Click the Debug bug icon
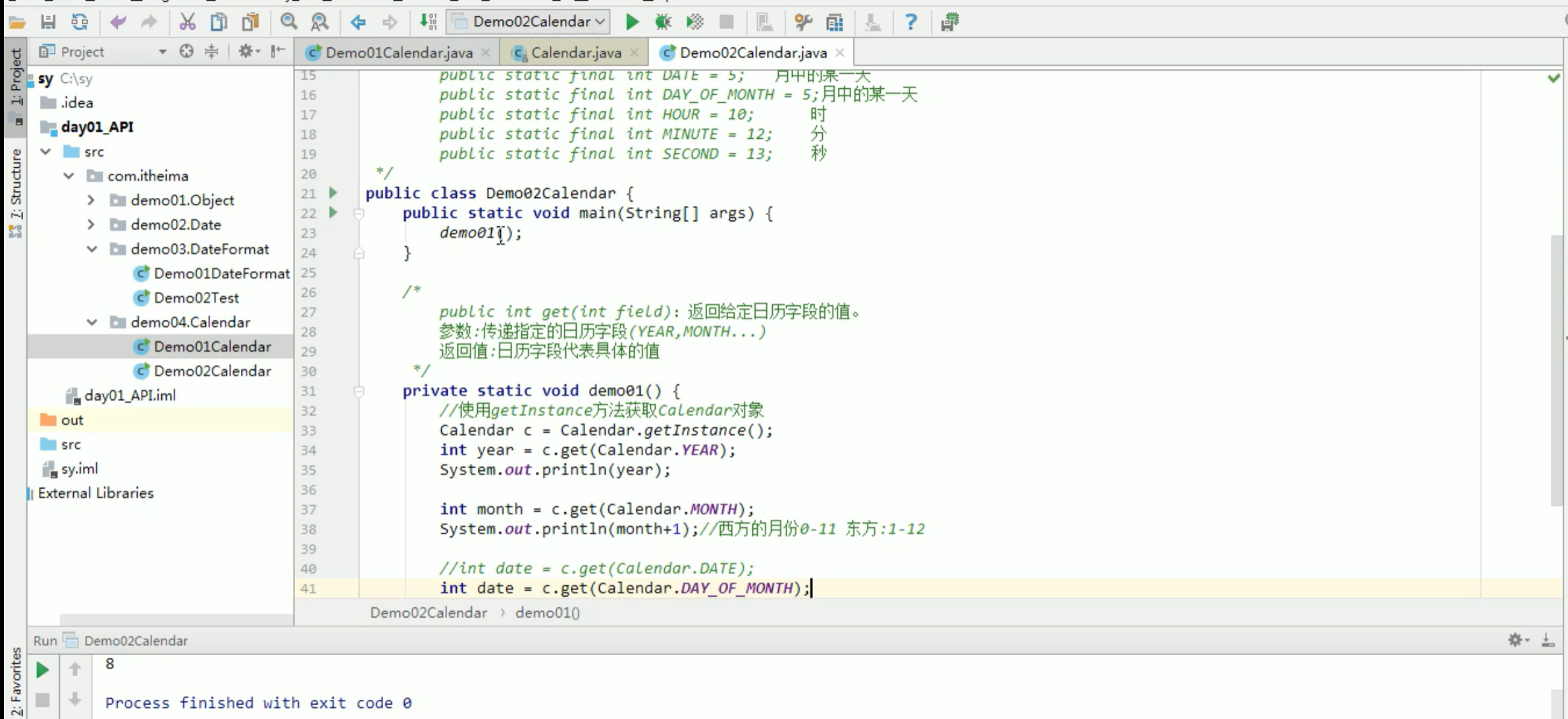1568x719 pixels. 663,22
